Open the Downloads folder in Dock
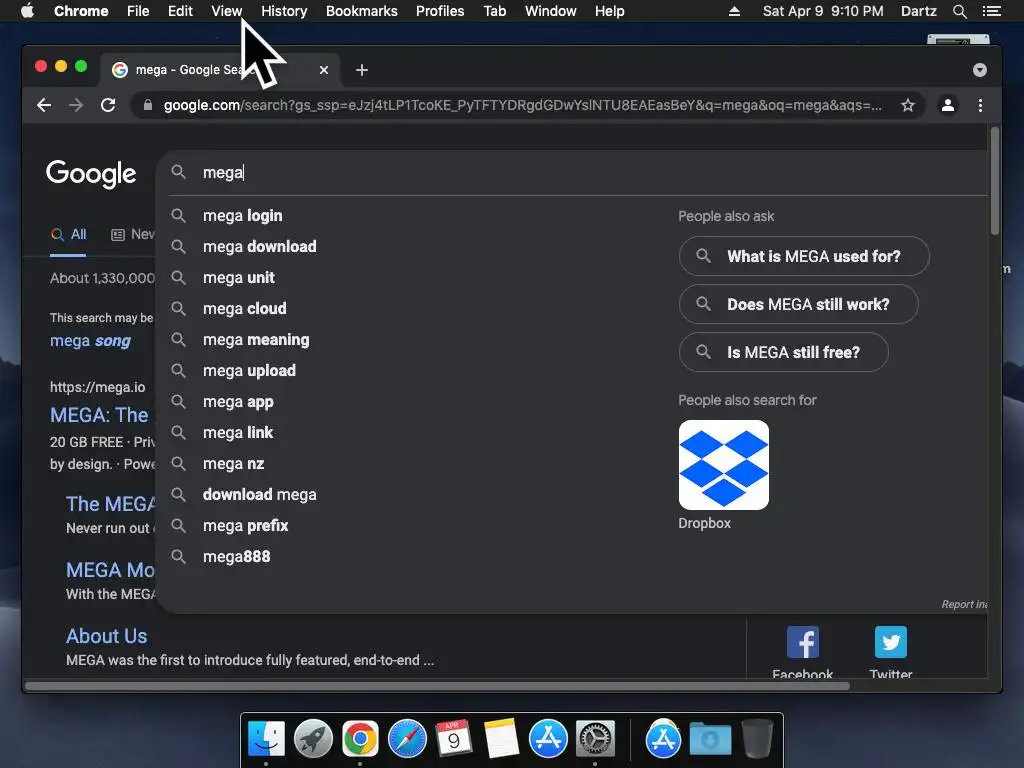This screenshot has width=1024, height=768. [x=710, y=739]
